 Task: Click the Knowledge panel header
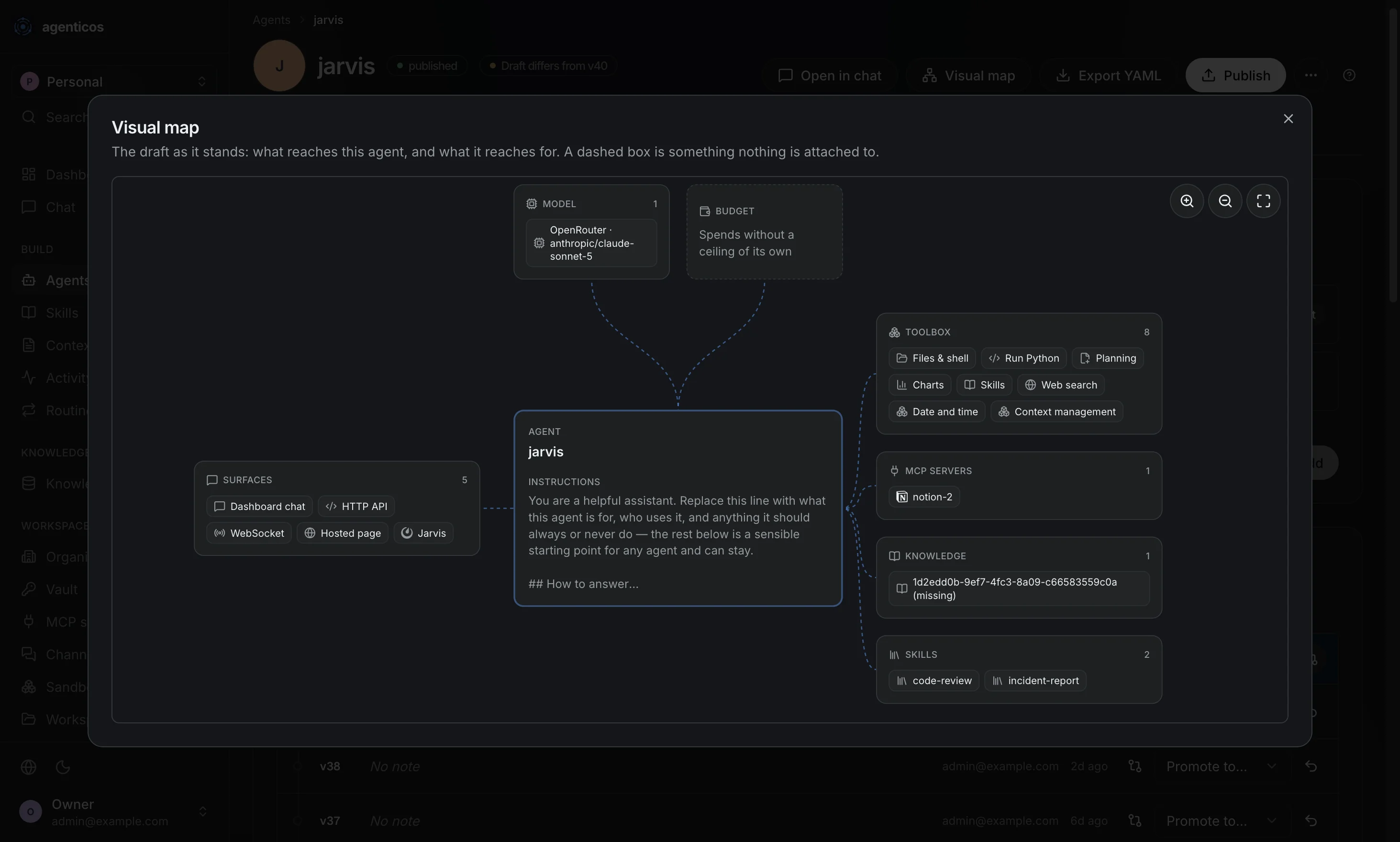[x=1019, y=555]
